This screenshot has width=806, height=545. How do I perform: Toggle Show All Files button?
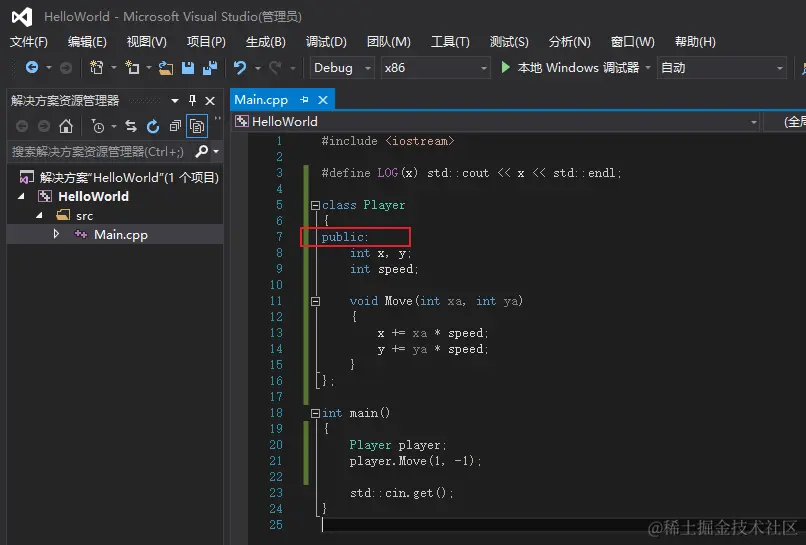[197, 126]
